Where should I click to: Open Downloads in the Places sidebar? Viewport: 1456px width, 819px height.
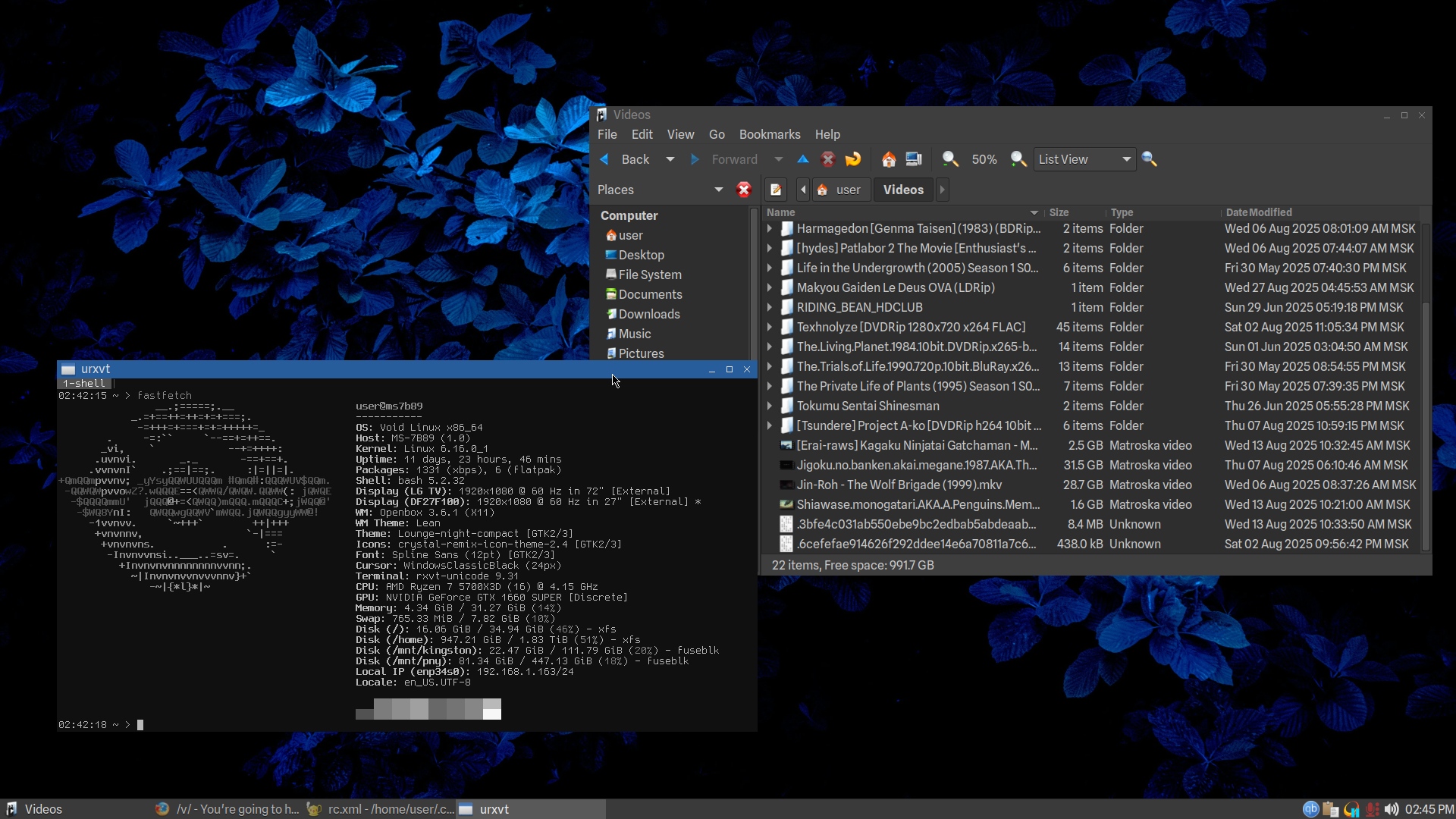pos(648,314)
